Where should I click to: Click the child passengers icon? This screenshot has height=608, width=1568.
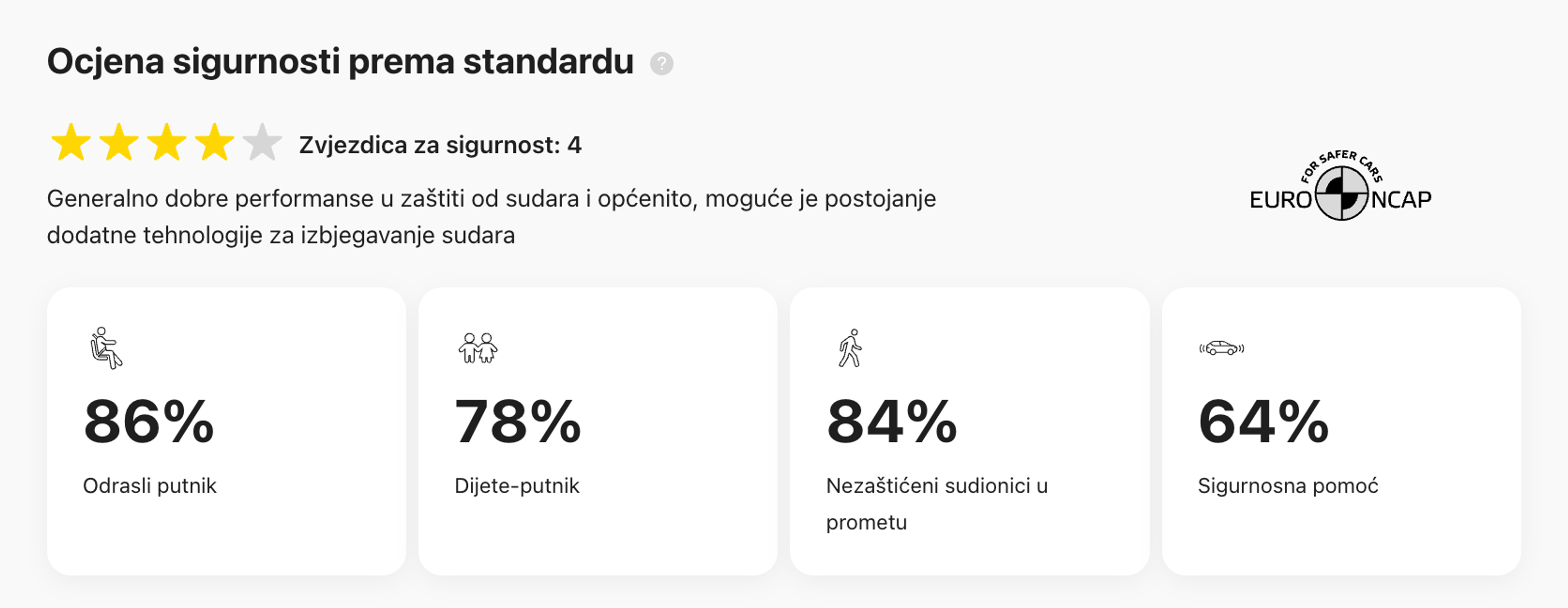[478, 348]
